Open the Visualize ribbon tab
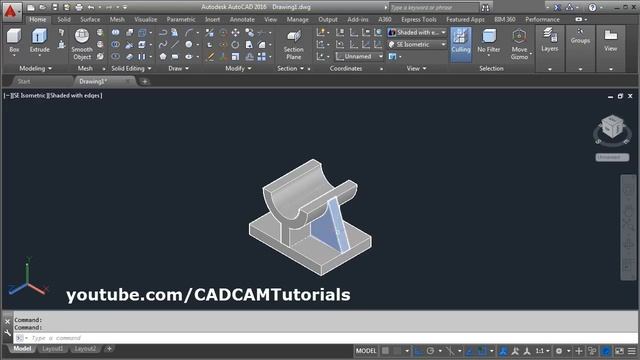This screenshot has height=360, width=640. 146,19
